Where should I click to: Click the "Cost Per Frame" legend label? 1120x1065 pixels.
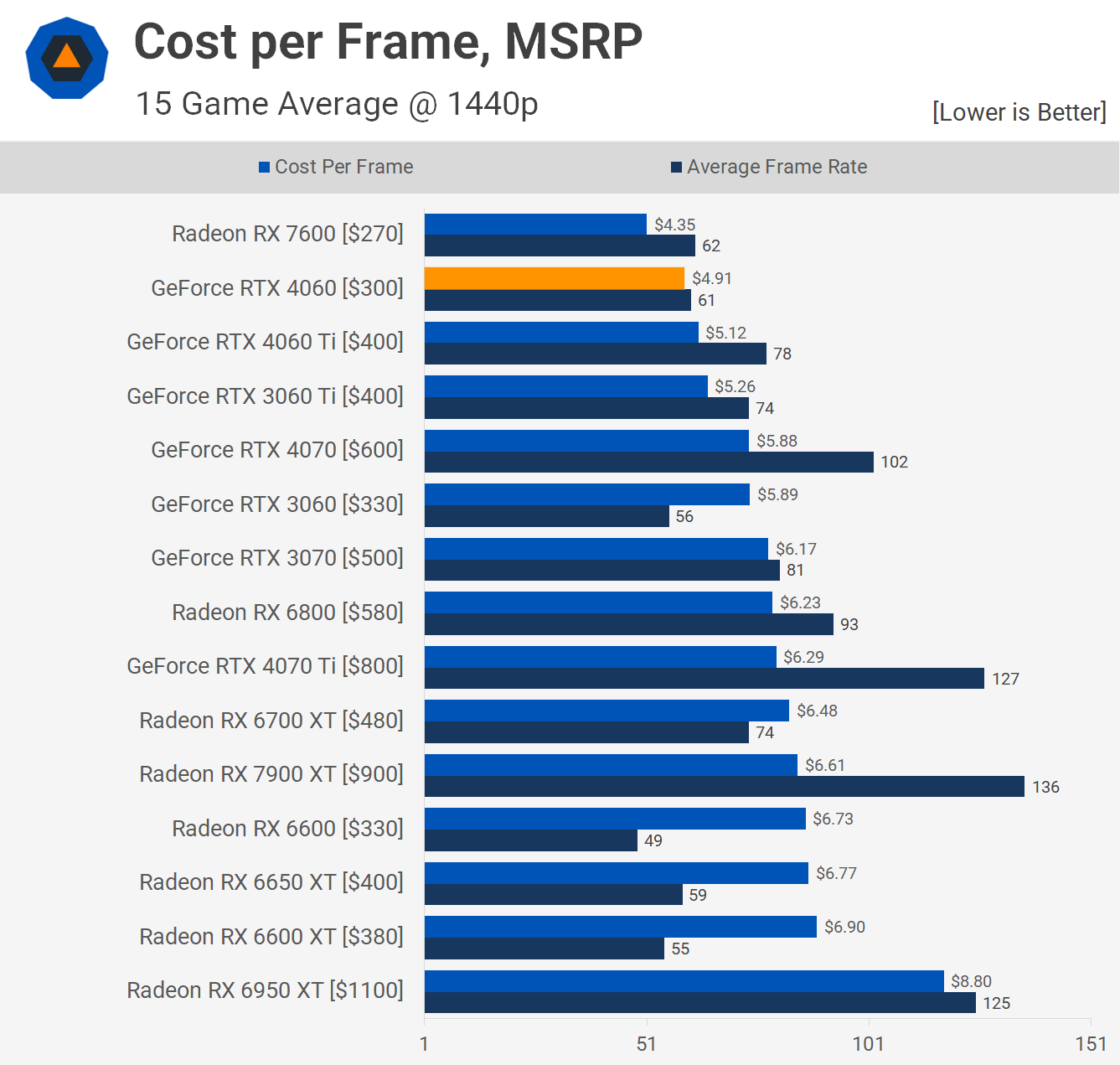click(344, 167)
